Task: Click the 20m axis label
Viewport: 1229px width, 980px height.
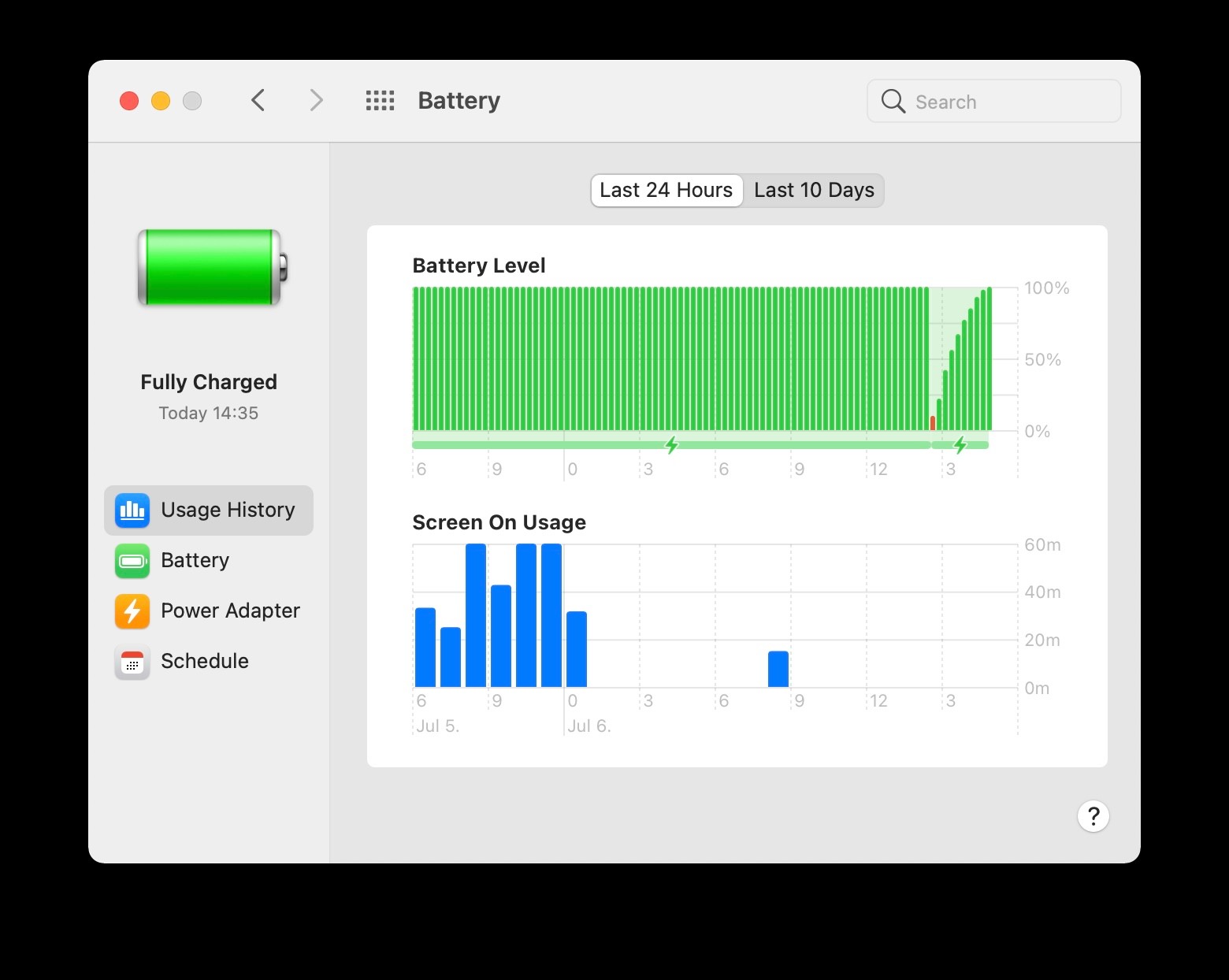Action: point(1042,640)
